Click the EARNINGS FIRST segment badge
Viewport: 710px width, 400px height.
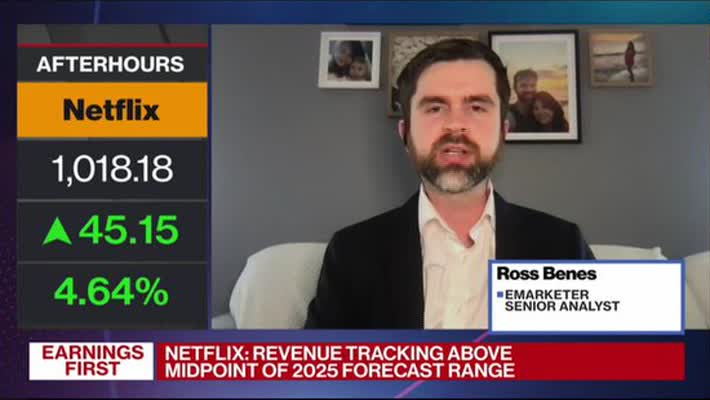pos(91,361)
